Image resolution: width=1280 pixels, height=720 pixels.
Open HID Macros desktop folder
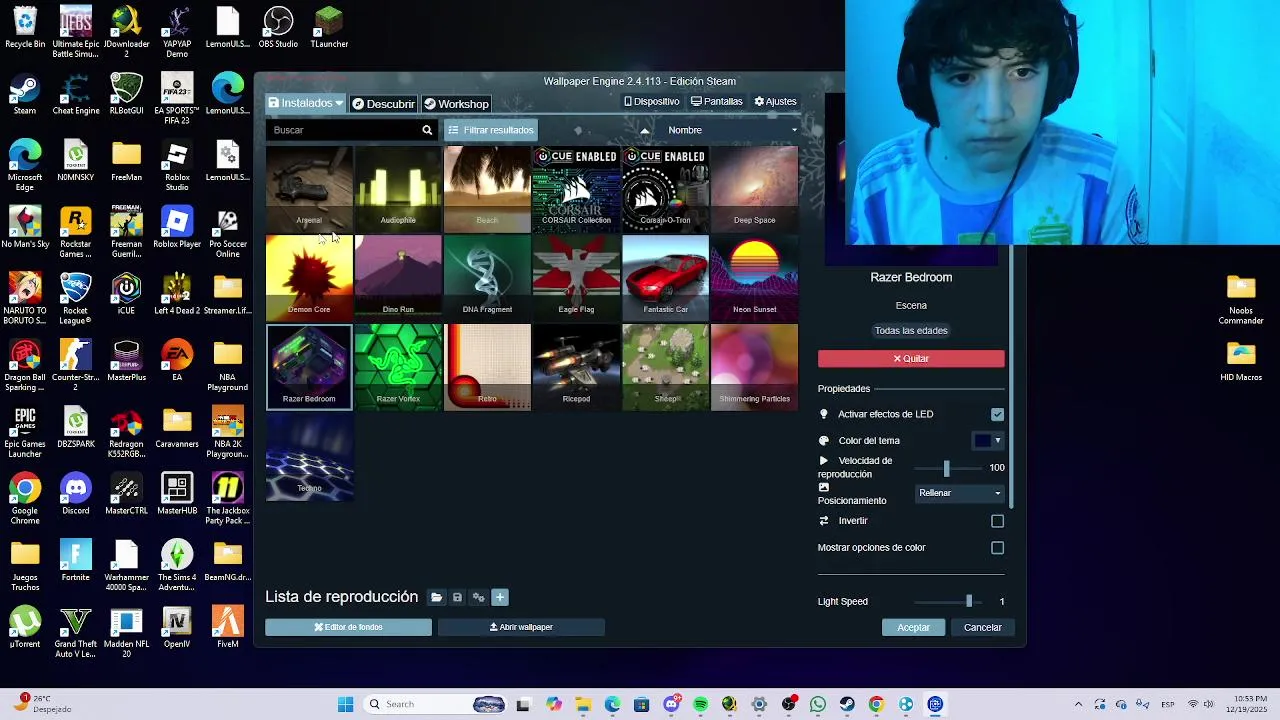tap(1241, 361)
